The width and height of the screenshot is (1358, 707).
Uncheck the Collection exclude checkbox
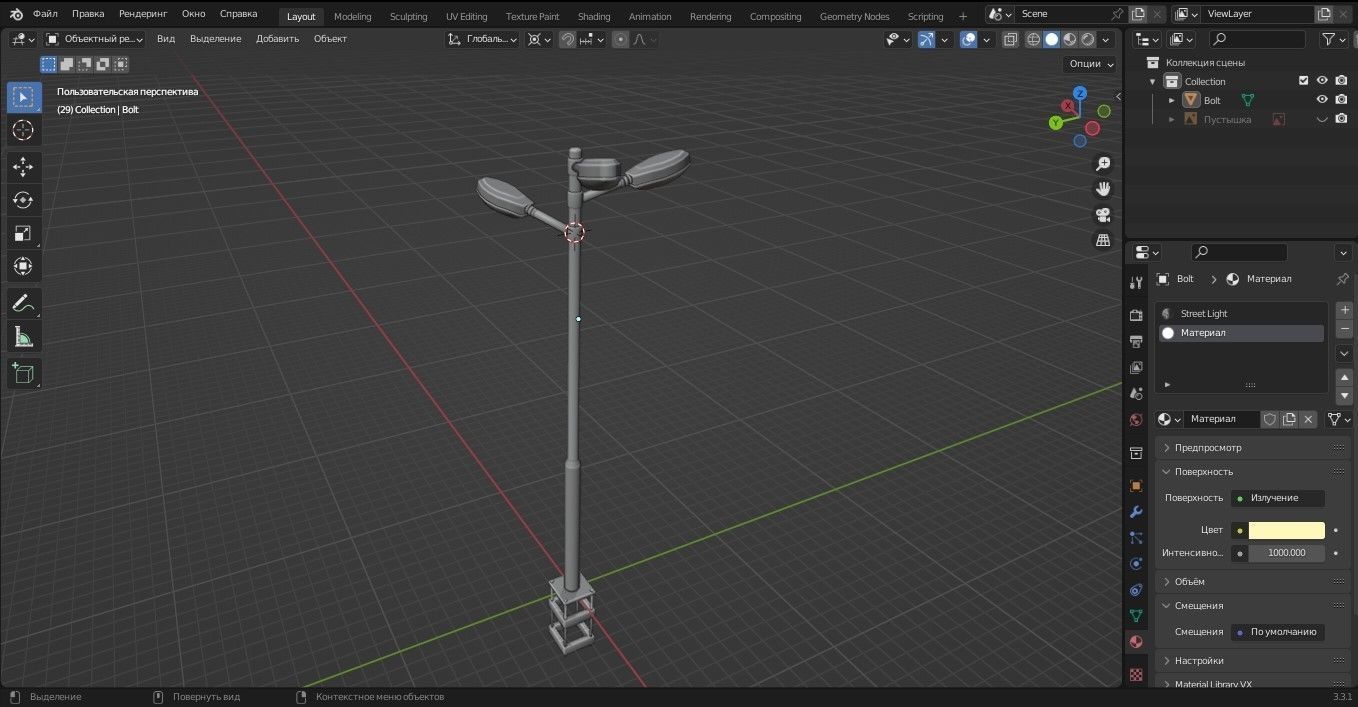tap(1303, 81)
